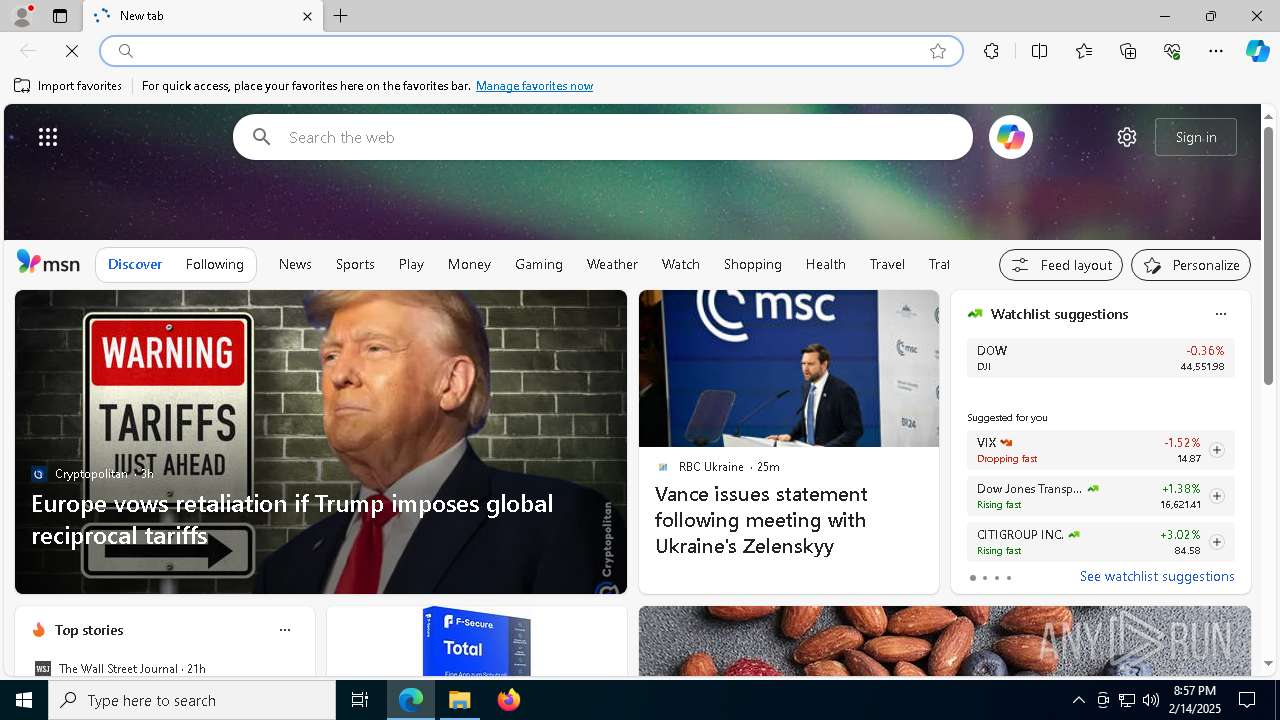Viewport: 1280px width, 720px height.
Task: Click the taskbar search box
Action: (x=192, y=700)
